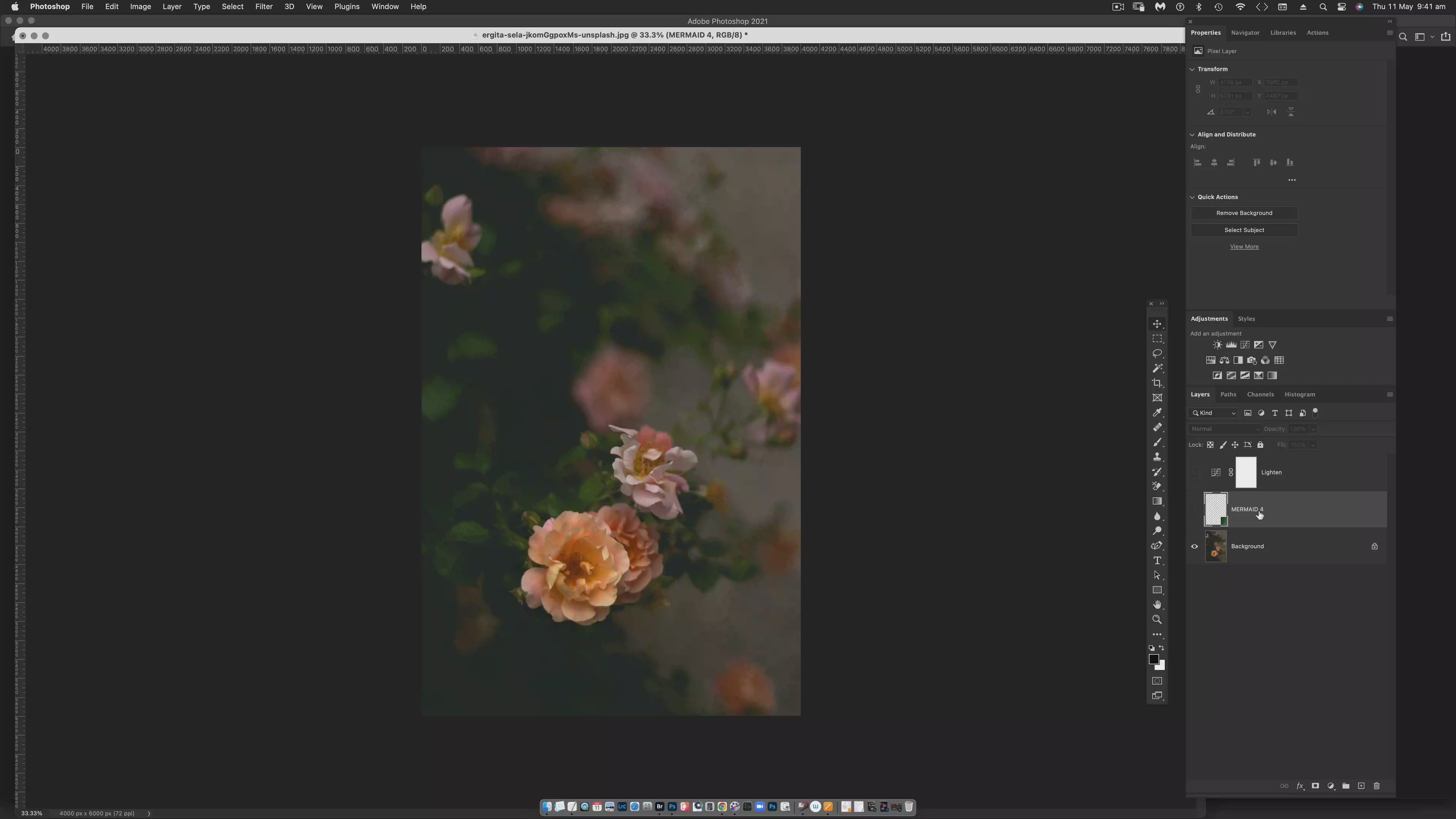
Task: Create a new group folder icon
Action: click(1346, 786)
